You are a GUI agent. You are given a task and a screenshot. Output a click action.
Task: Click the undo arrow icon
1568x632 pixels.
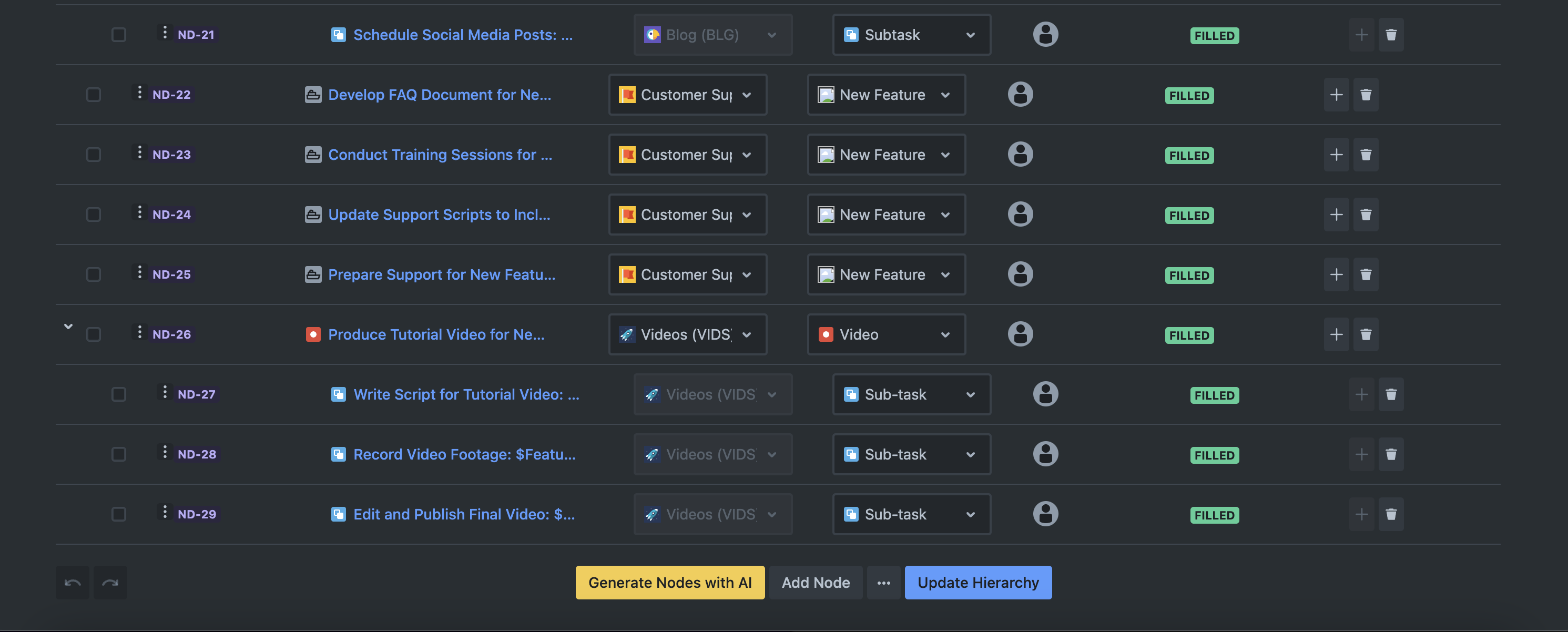pos(73,582)
